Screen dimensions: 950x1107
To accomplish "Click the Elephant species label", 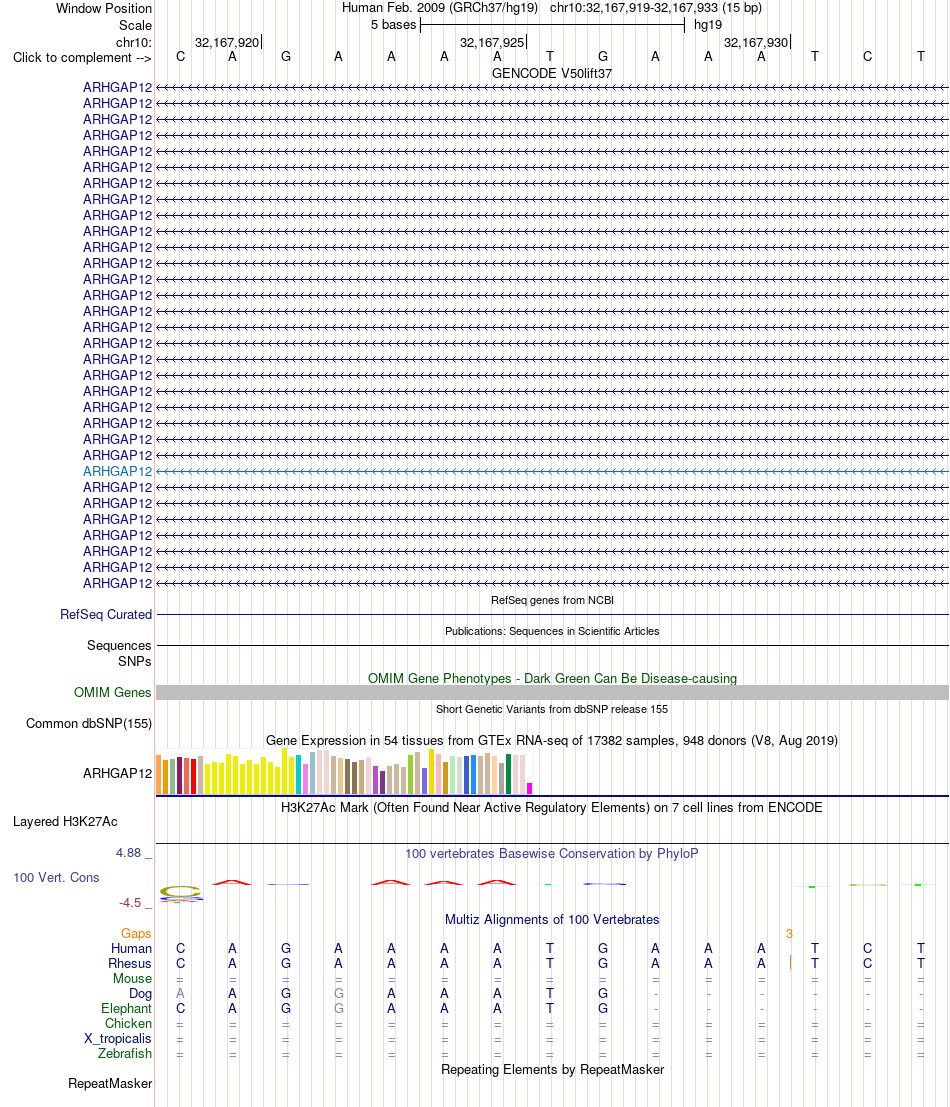I will point(126,1009).
